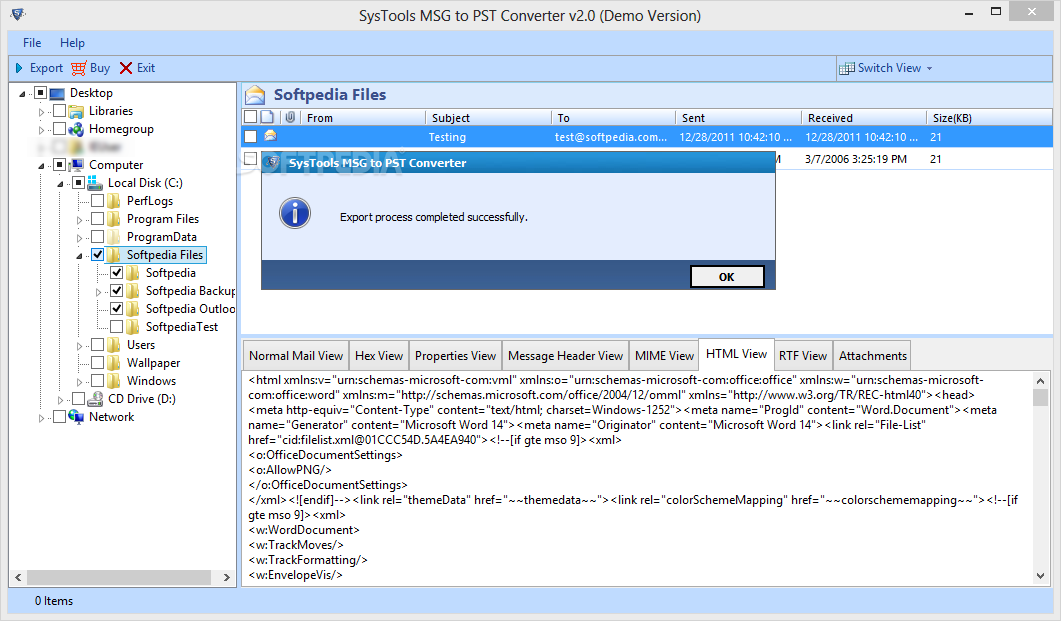
Task: Click the Libraries folder icon
Action: pyautogui.click(x=76, y=111)
